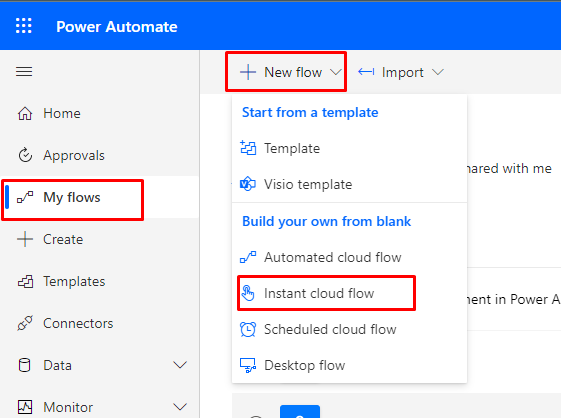The width and height of the screenshot is (561, 418).
Task: Click the Power Automate title
Action: 117,27
